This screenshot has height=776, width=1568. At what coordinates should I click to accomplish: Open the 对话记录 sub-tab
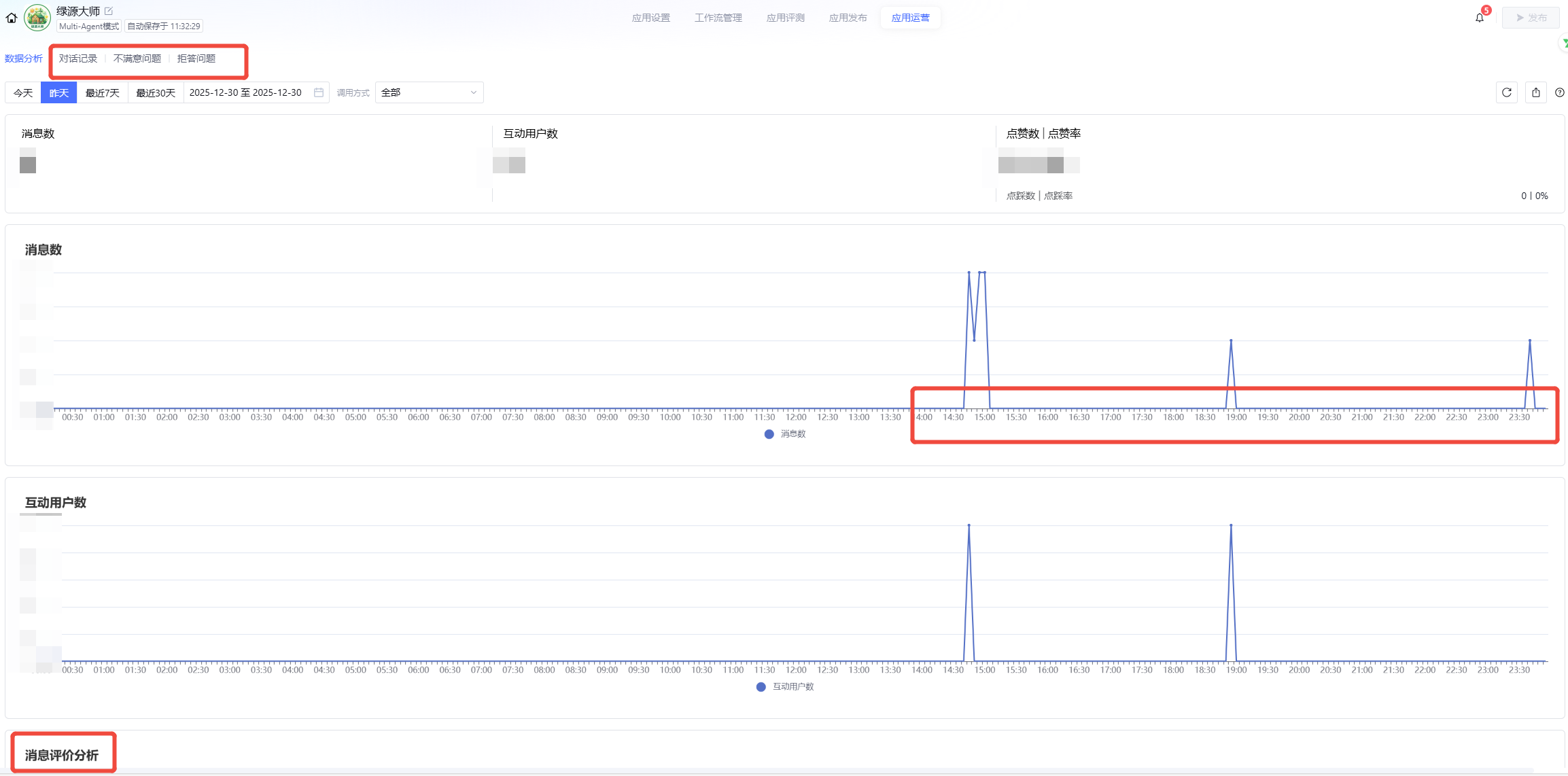78,58
